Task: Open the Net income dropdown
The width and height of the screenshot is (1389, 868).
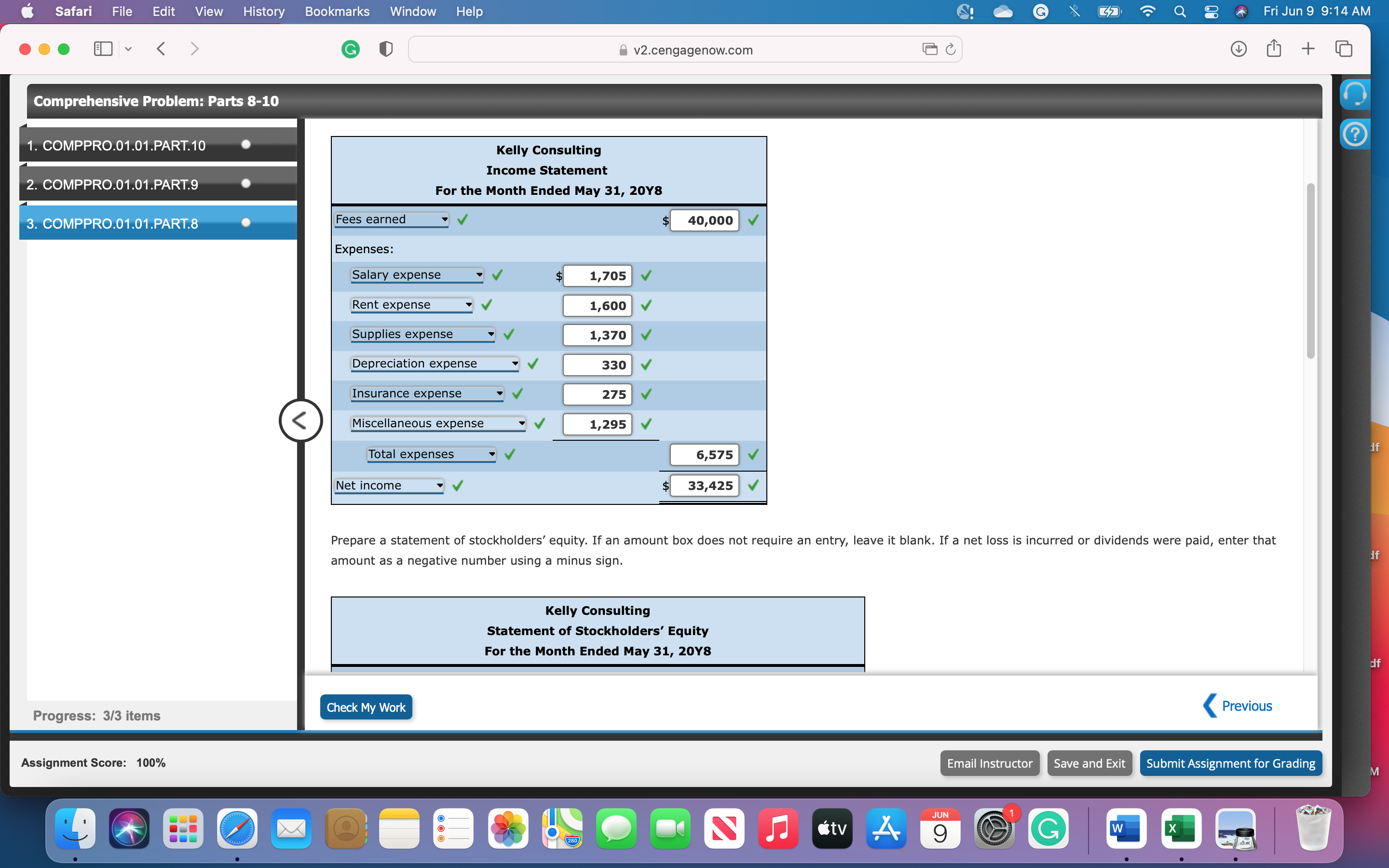Action: (389, 486)
